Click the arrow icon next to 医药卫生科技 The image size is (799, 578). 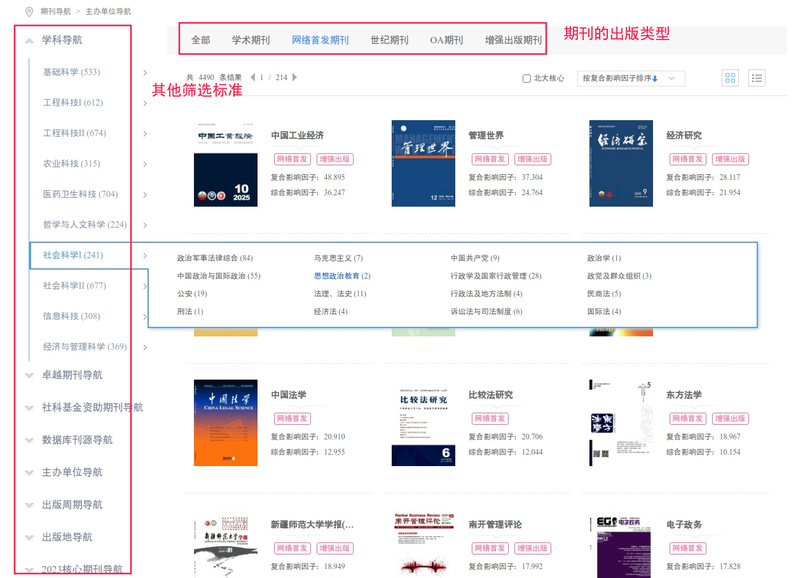click(145, 194)
